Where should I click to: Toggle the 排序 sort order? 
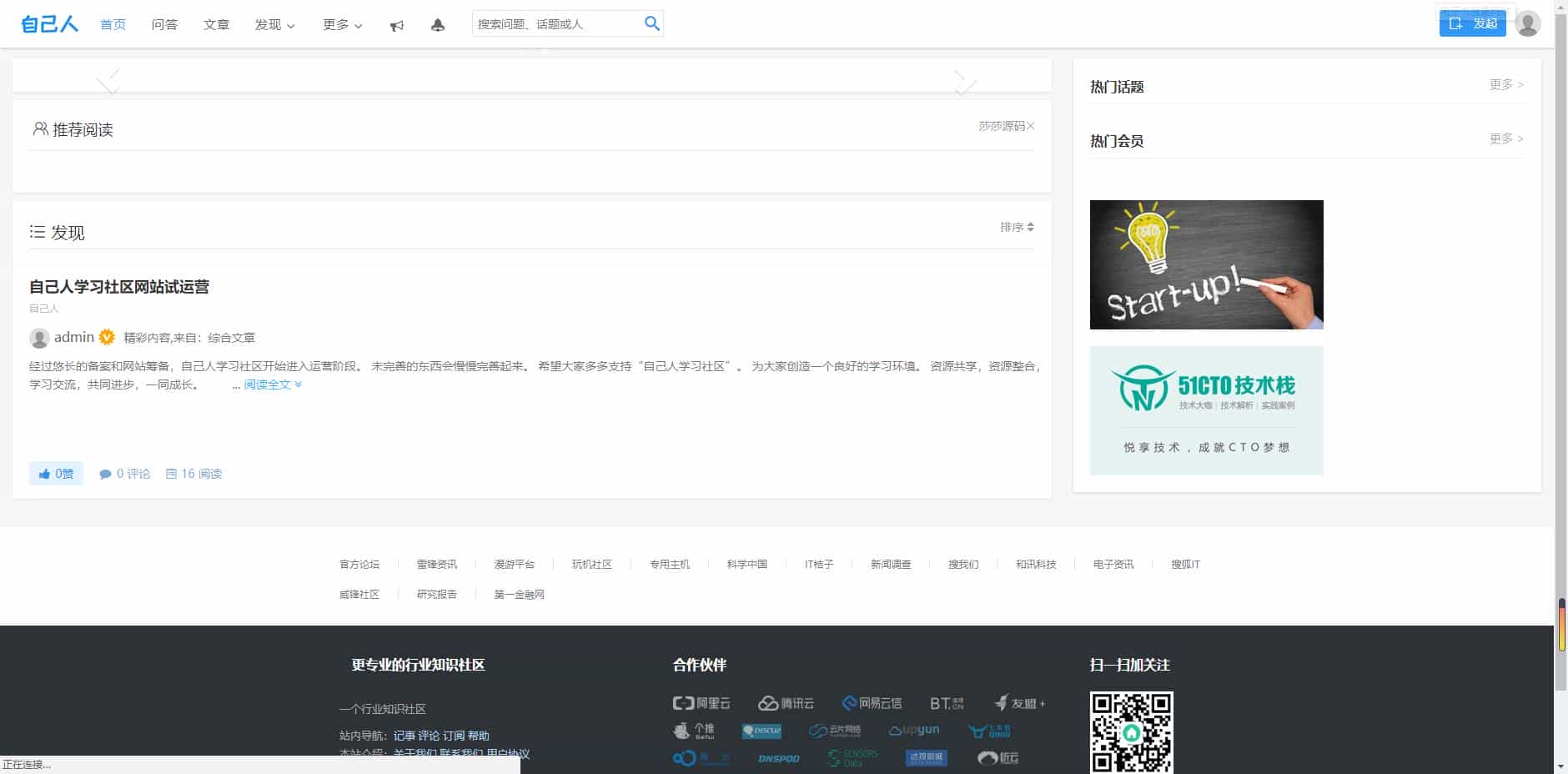(x=1016, y=227)
